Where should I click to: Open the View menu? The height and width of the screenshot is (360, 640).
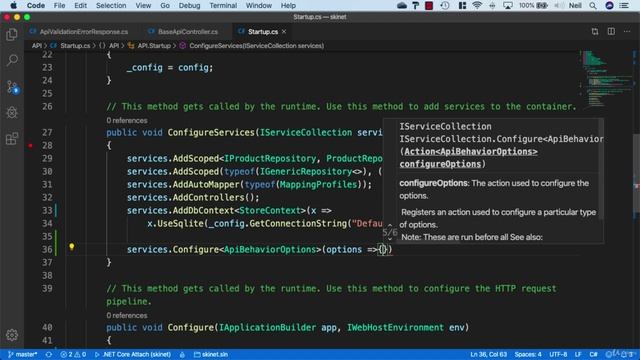tap(143, 5)
